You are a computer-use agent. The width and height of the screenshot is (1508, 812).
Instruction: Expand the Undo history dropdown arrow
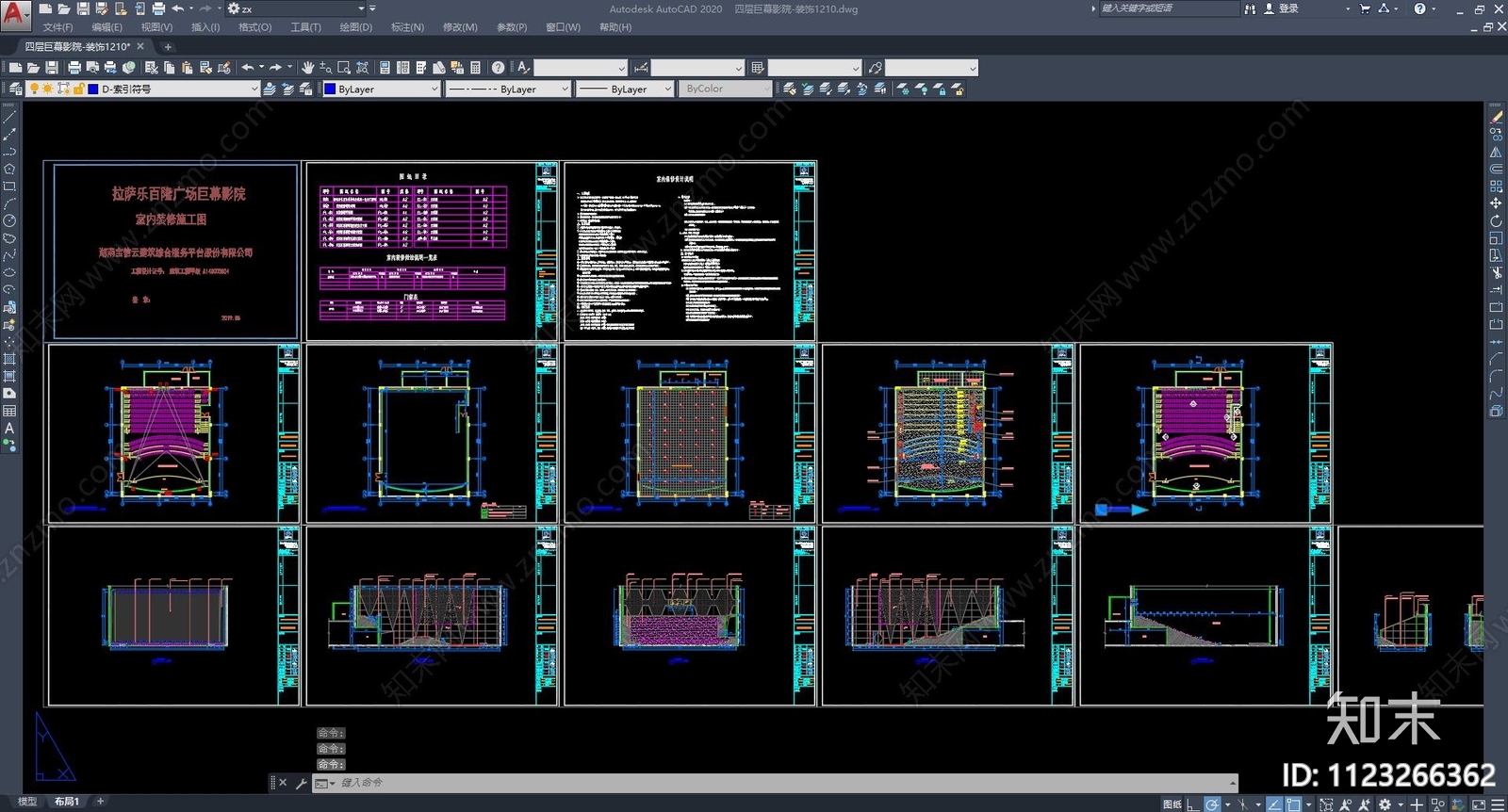(261, 68)
